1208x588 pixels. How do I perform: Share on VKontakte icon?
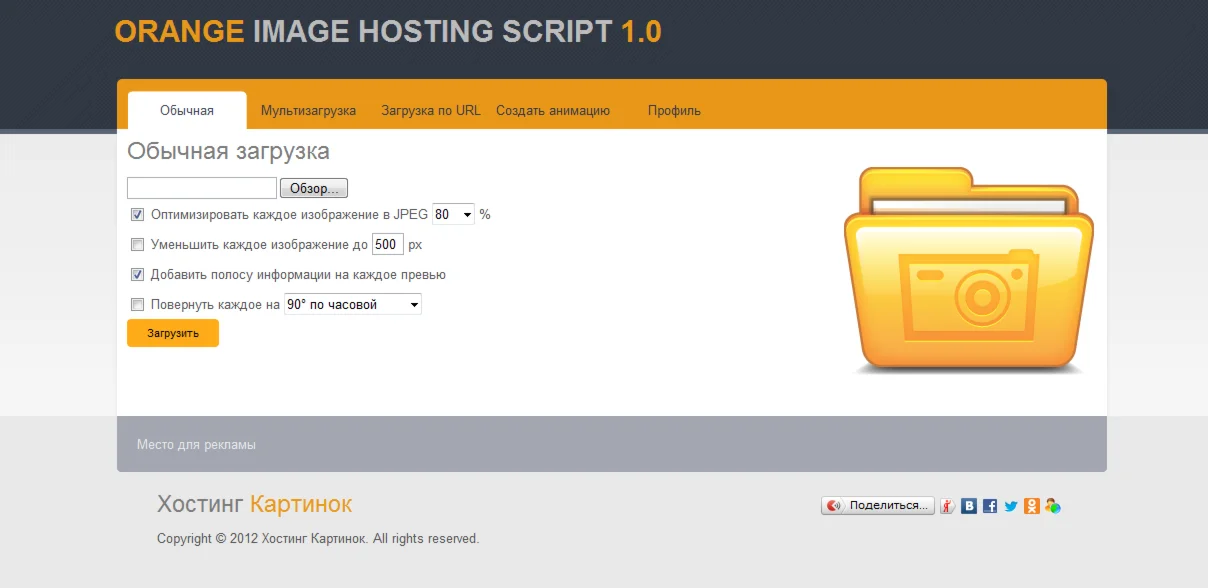click(969, 506)
